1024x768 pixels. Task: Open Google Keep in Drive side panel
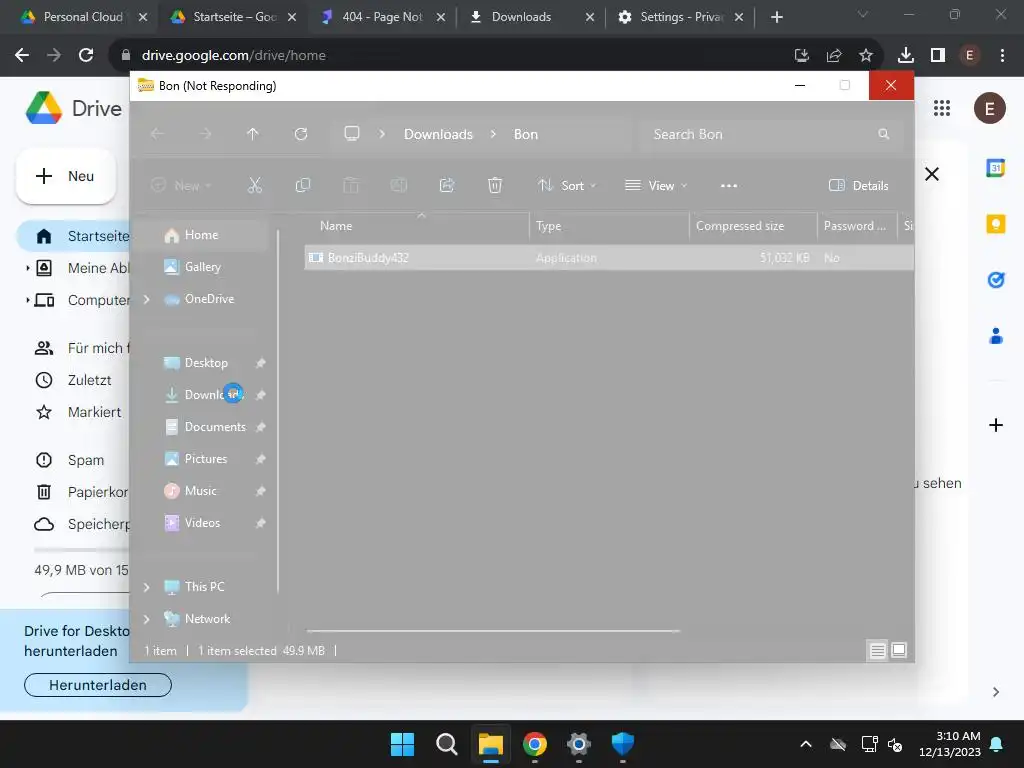[996, 224]
